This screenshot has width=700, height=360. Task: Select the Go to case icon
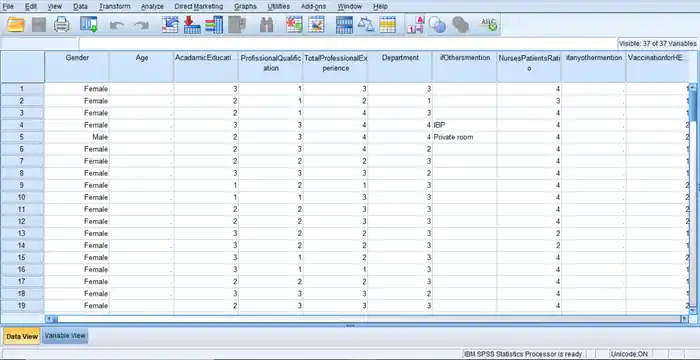(170, 25)
